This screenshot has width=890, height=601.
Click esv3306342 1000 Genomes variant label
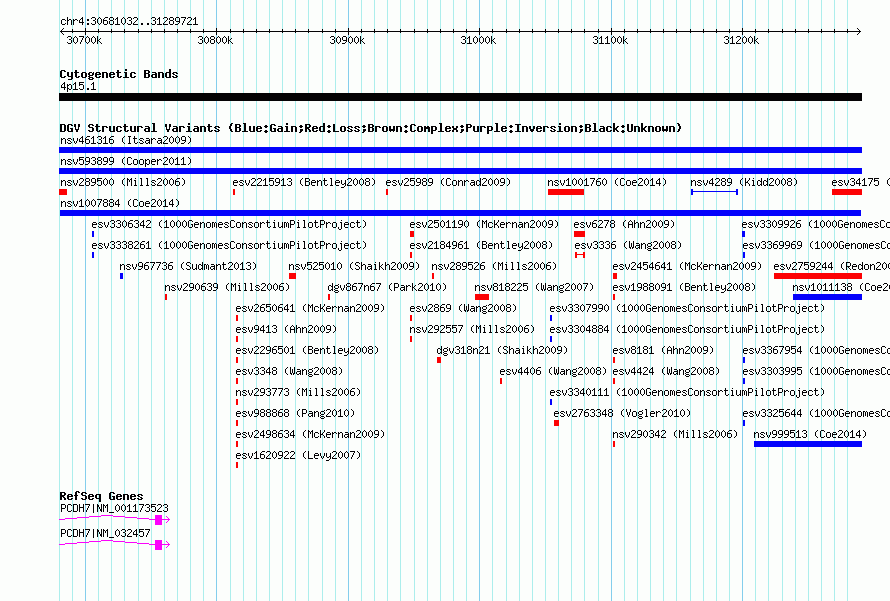pos(229,224)
